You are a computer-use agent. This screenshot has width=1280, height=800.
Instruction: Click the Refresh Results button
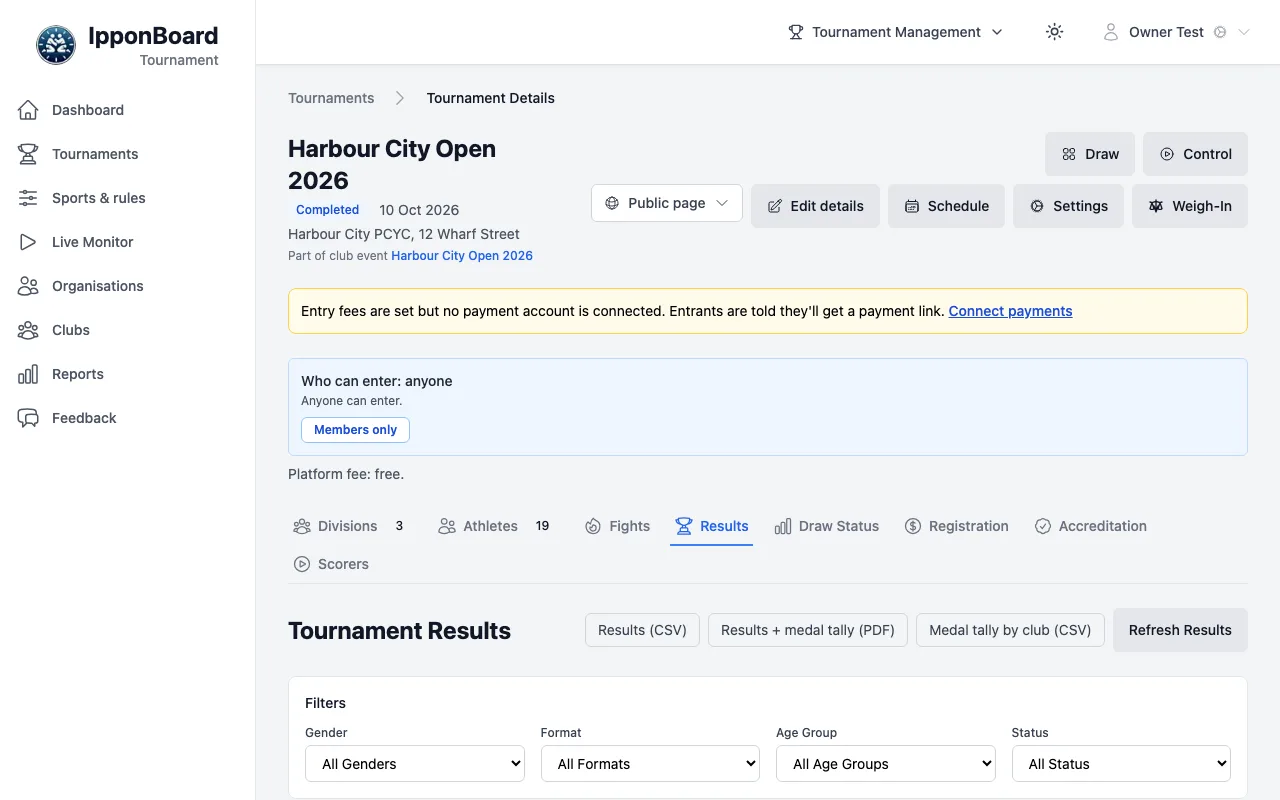click(x=1180, y=630)
